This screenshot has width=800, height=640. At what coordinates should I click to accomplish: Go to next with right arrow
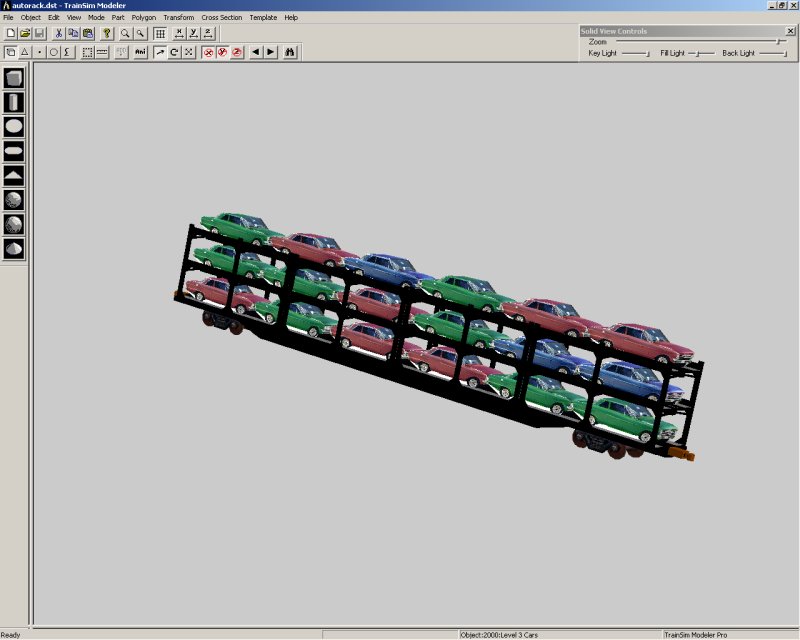[x=271, y=52]
